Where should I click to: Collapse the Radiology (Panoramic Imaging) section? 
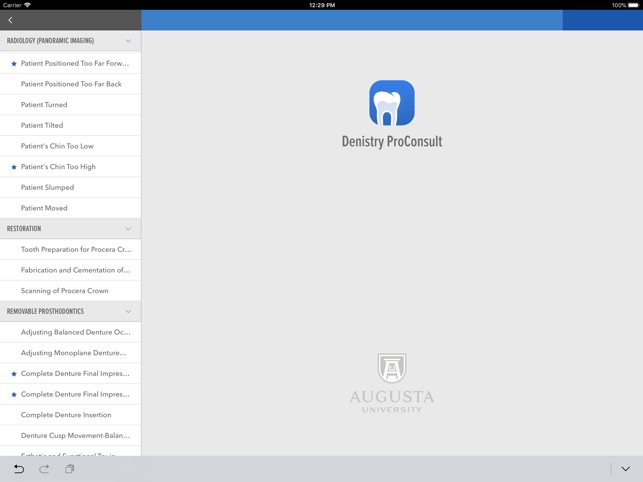128,41
